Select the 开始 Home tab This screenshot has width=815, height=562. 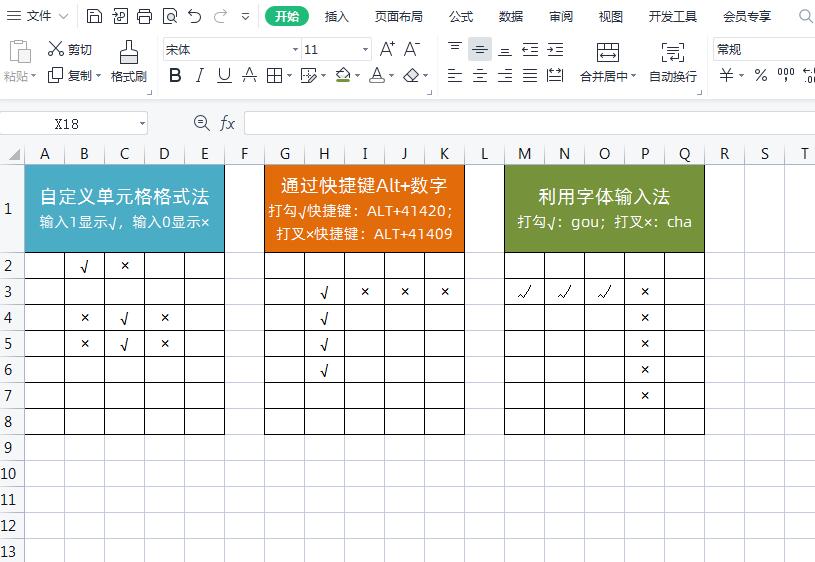click(x=287, y=17)
